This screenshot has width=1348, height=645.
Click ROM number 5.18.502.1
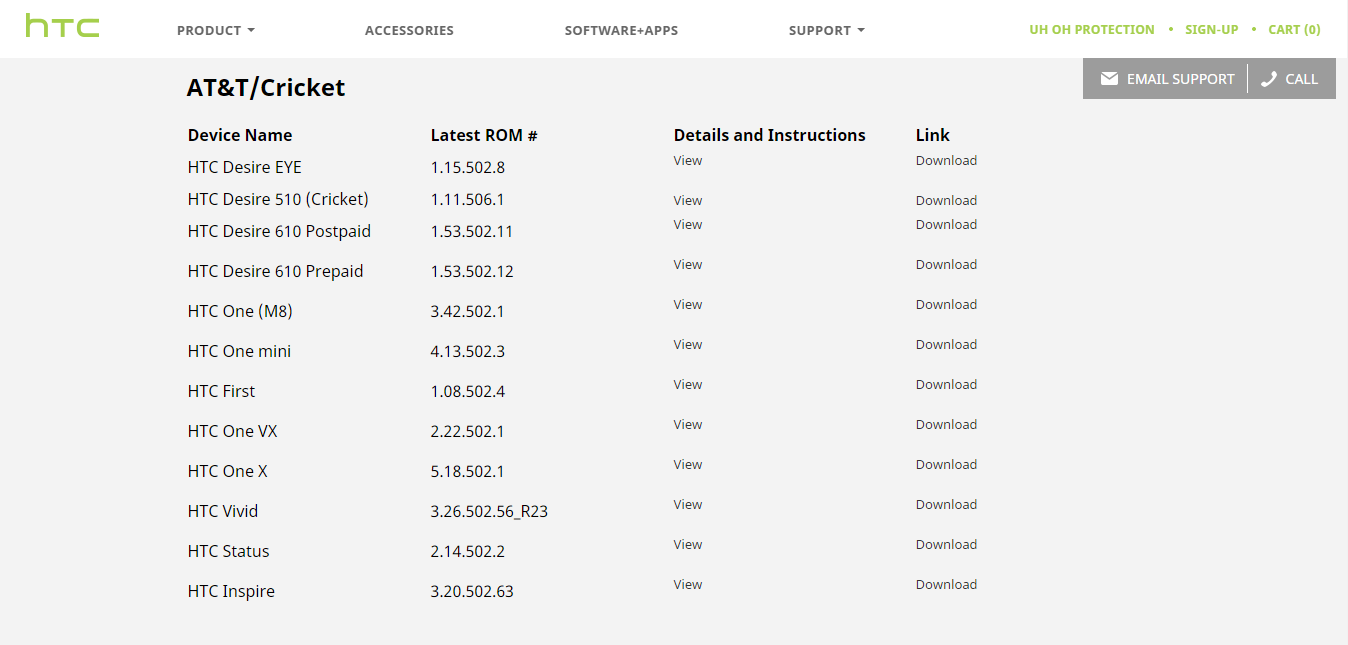(x=468, y=471)
